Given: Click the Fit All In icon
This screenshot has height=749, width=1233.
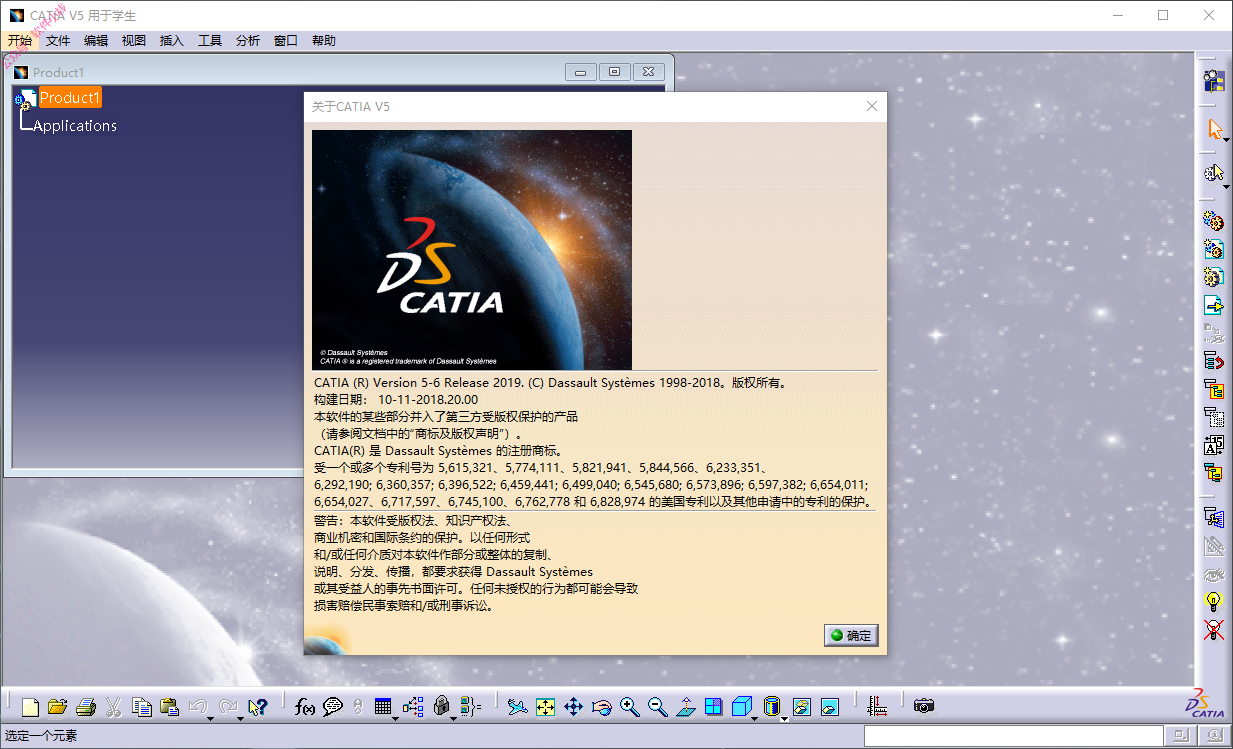Looking at the screenshot, I should pos(545,707).
